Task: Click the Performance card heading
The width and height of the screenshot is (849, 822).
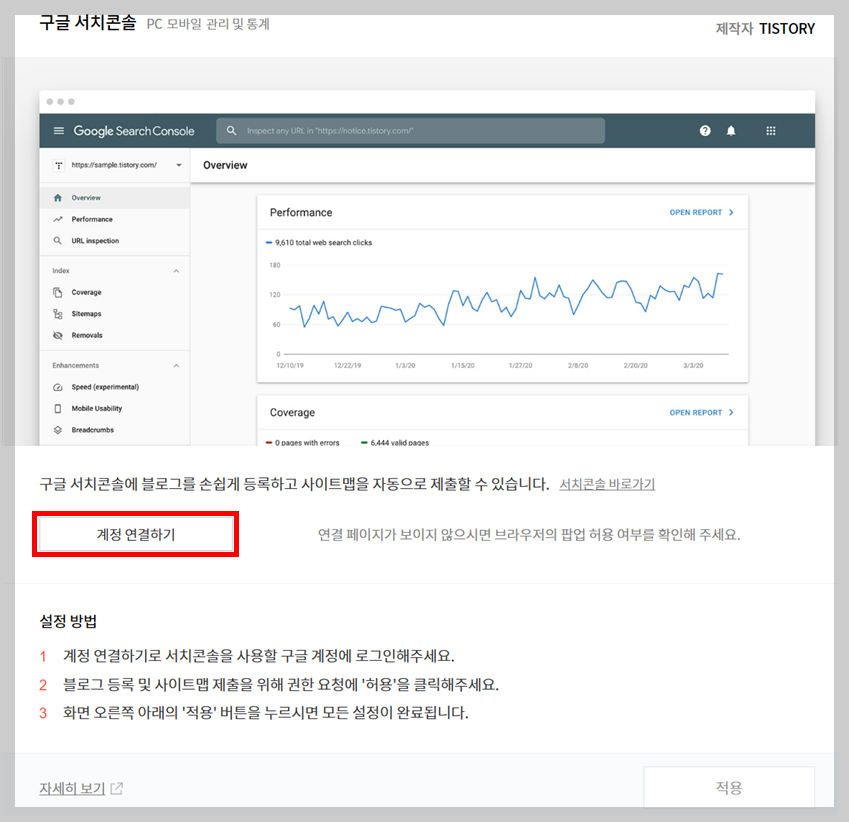Action: (x=301, y=213)
